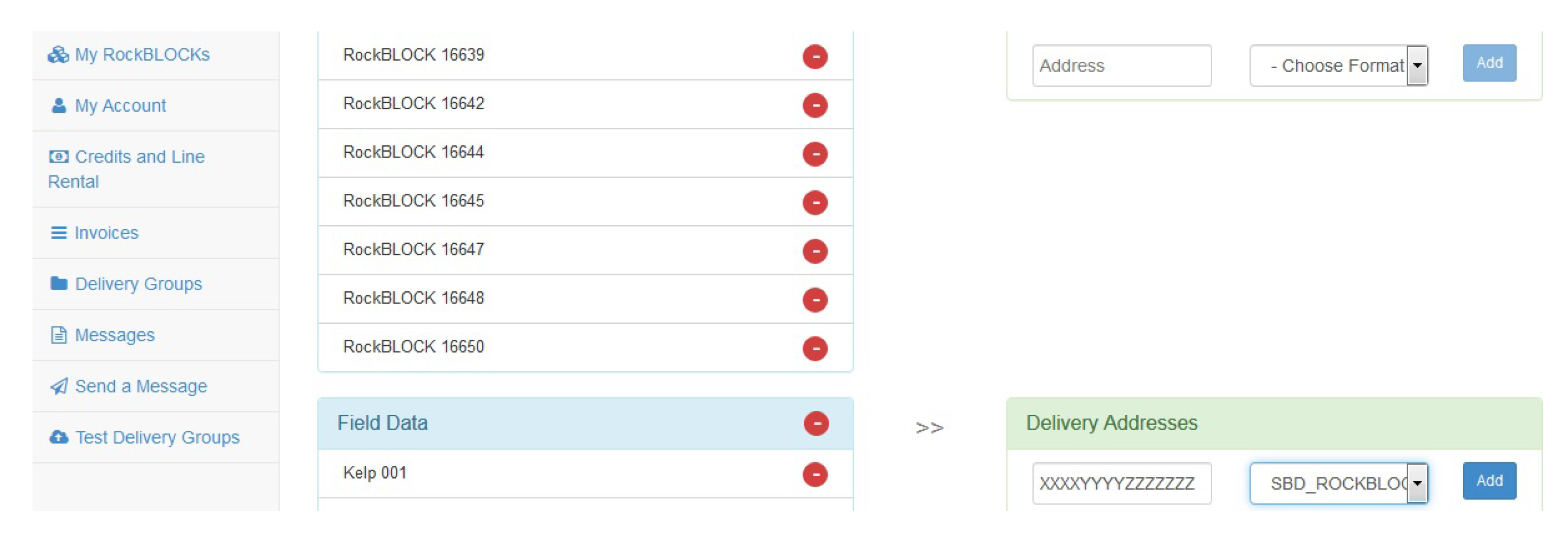Open My RockBLOCKs in the sidebar
1568x541 pixels.
click(141, 55)
